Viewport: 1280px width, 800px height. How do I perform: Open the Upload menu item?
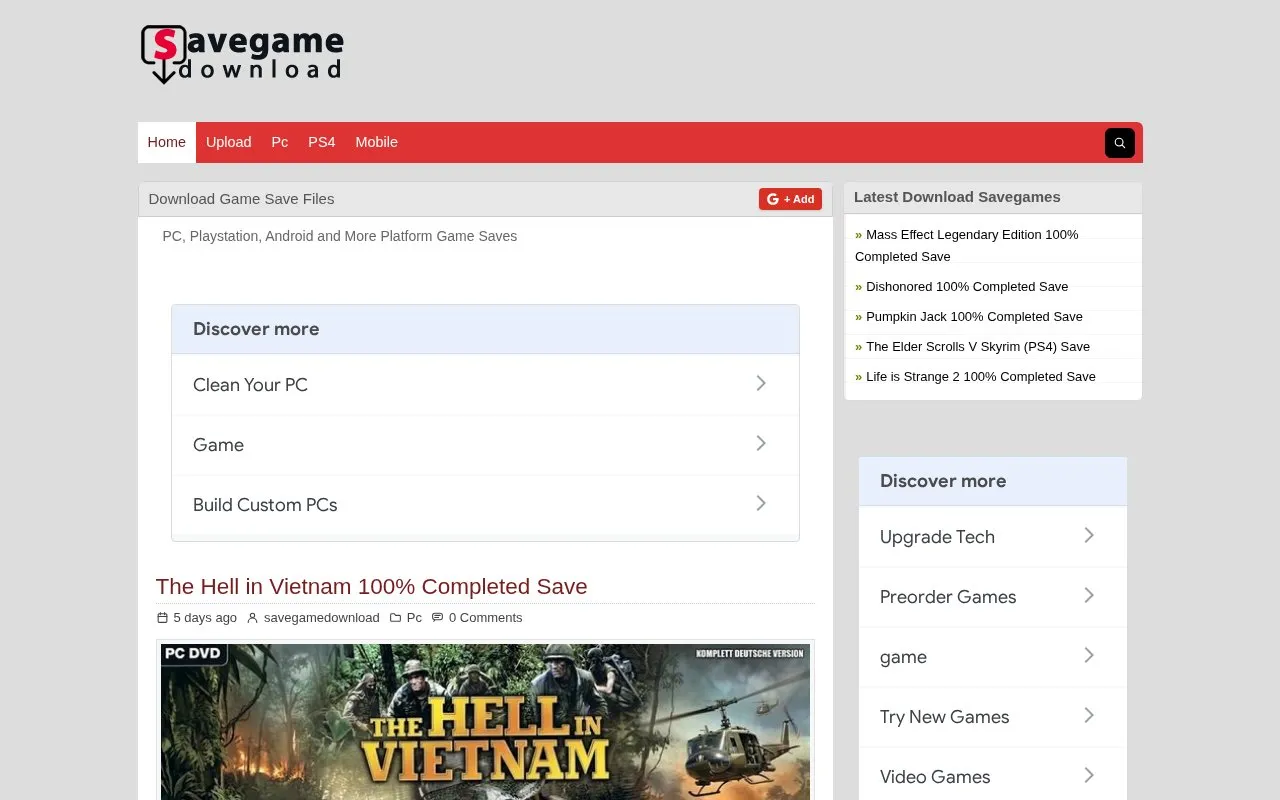[x=229, y=142]
